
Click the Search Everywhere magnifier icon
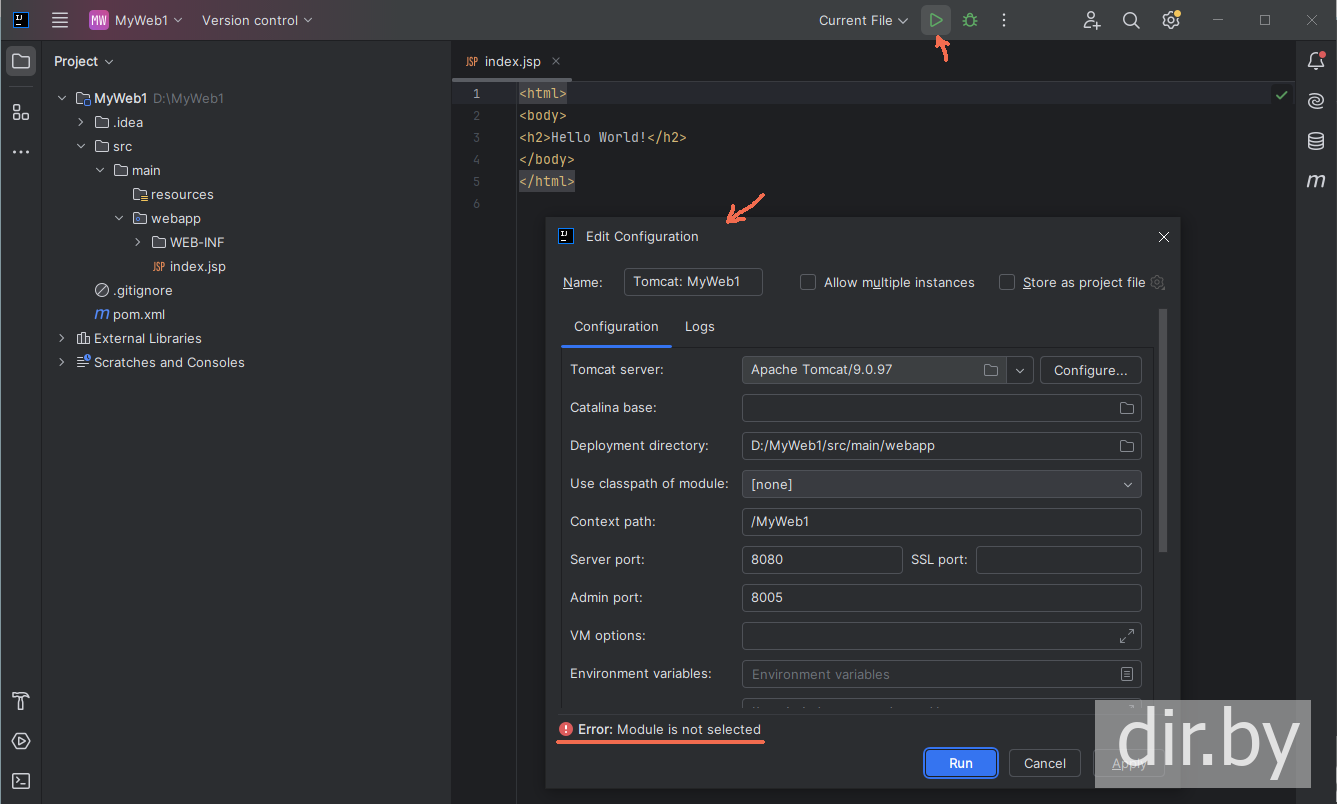point(1131,20)
